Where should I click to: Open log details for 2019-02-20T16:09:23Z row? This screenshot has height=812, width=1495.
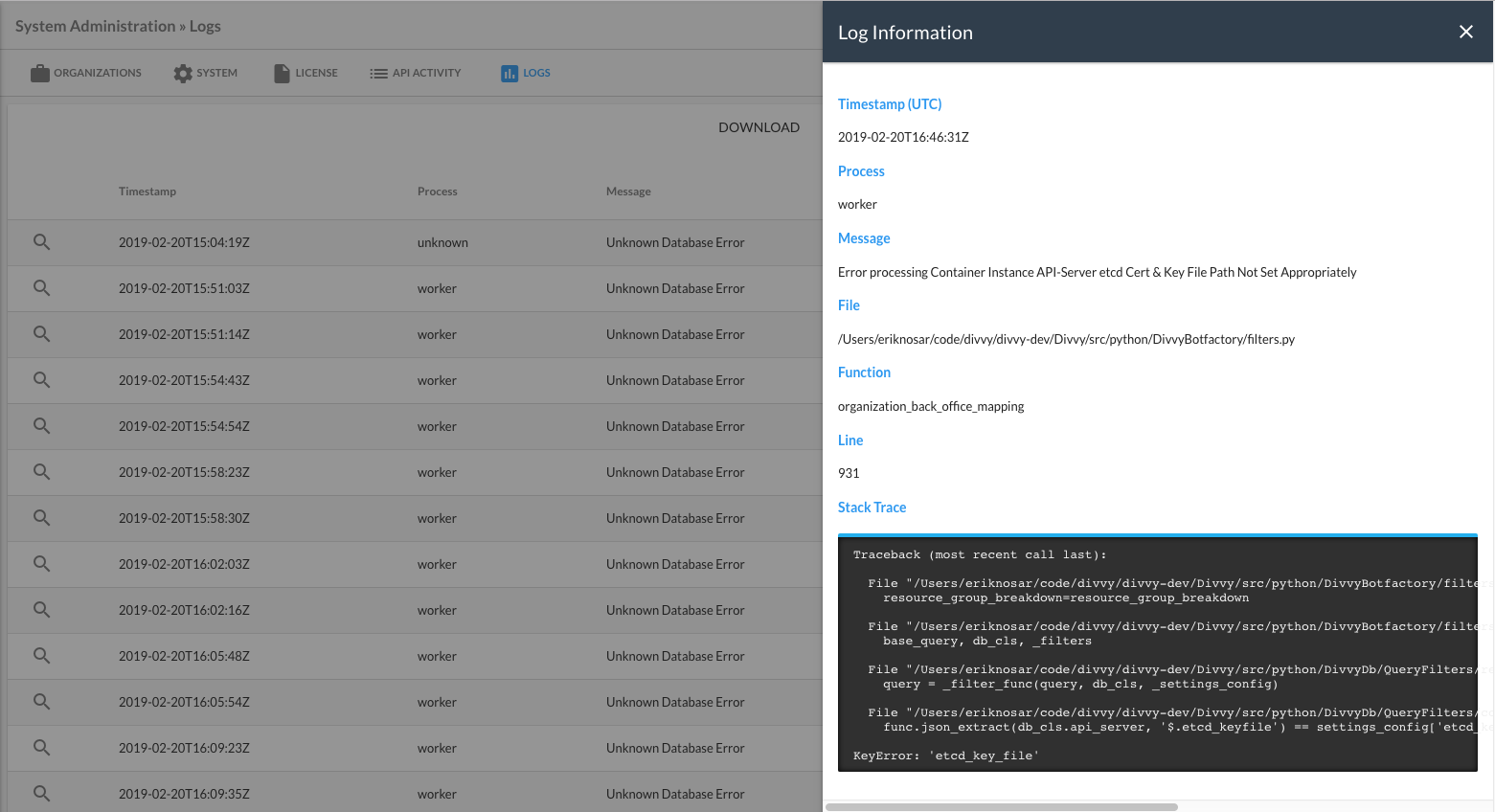(x=41, y=748)
